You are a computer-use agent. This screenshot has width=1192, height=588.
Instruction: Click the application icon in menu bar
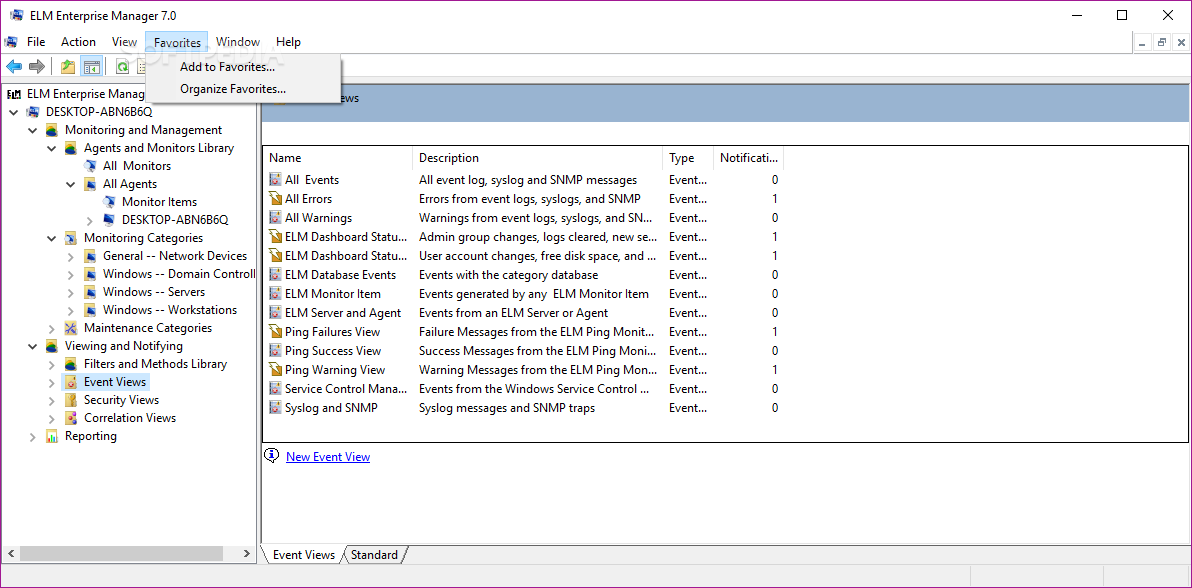(11, 42)
